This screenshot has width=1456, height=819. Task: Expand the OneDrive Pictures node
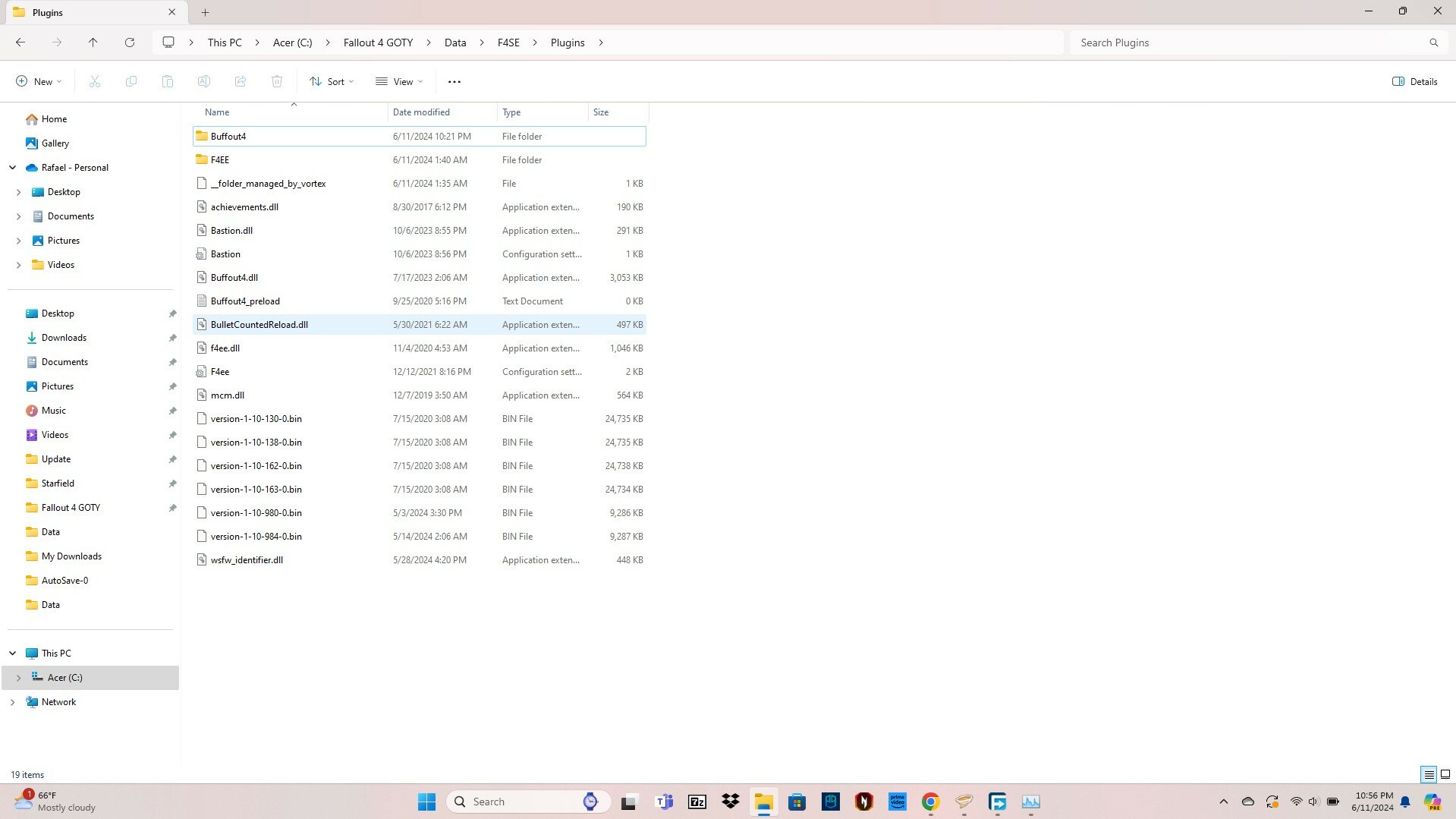point(18,241)
